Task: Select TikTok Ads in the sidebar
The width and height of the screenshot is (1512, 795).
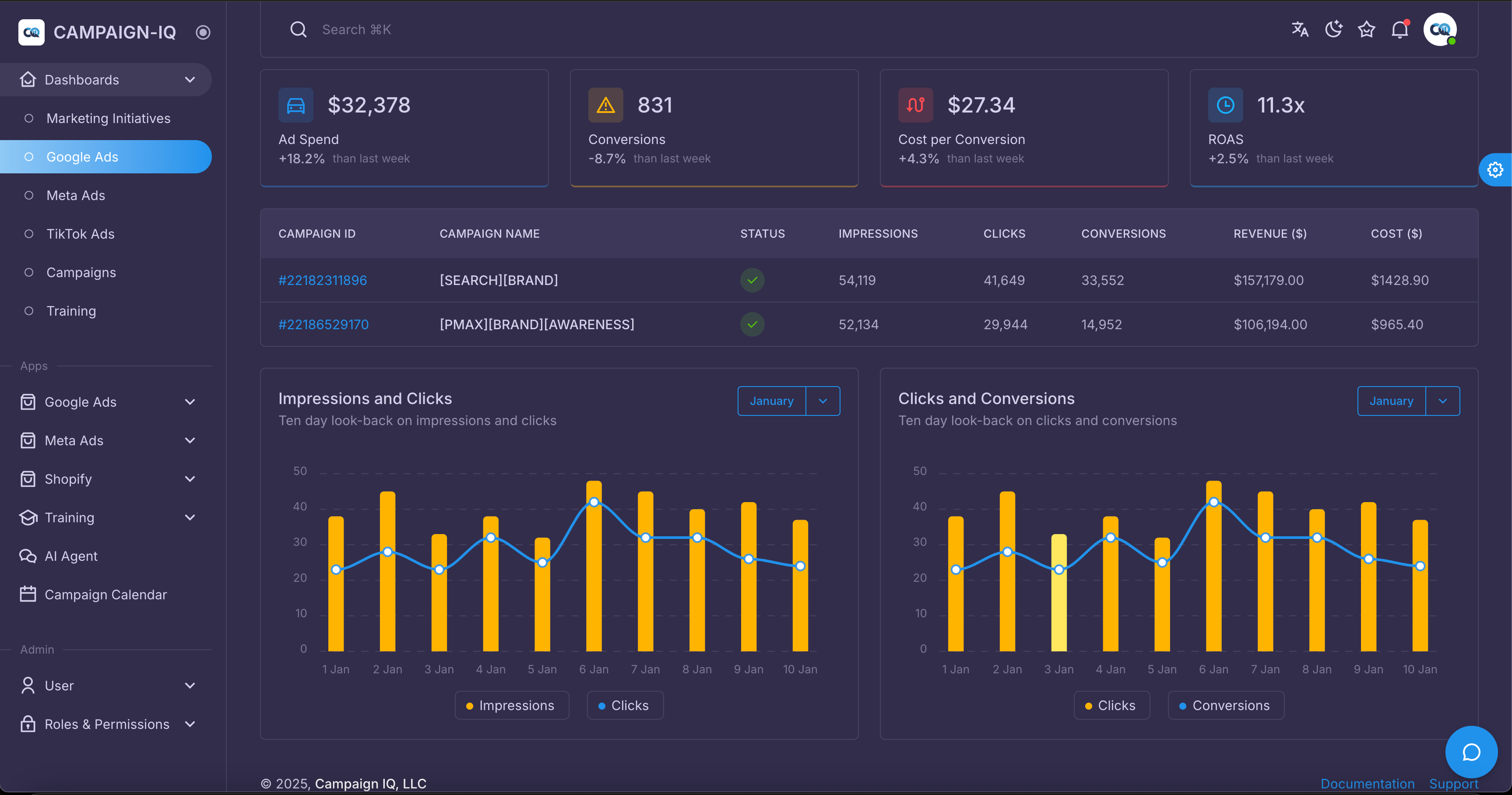Action: 81,234
